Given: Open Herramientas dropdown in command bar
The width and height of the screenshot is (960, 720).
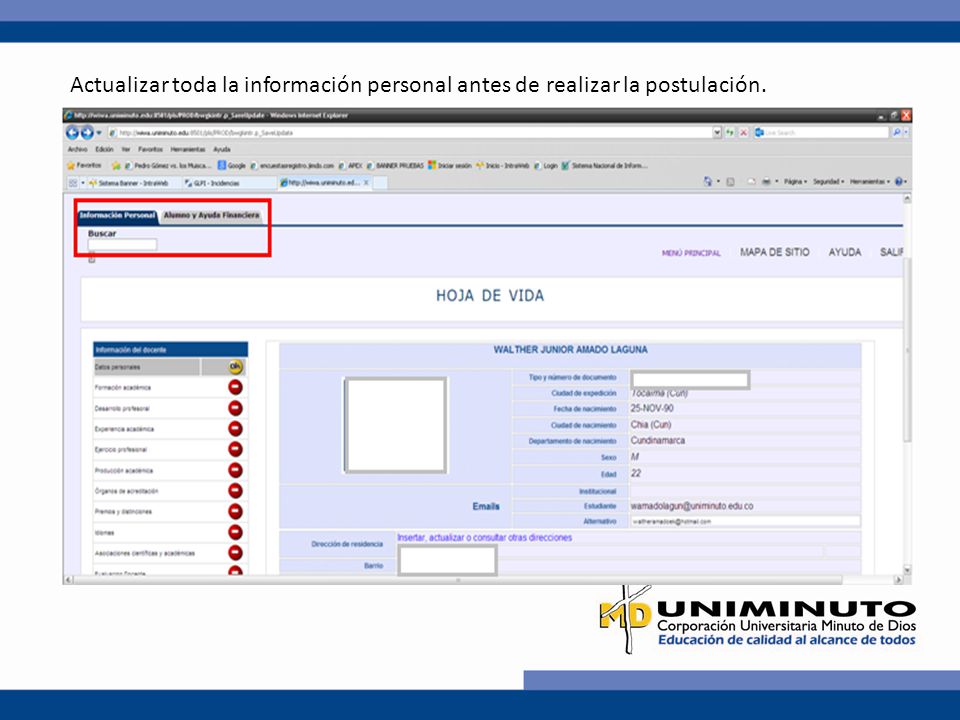Looking at the screenshot, I should pyautogui.click(x=869, y=182).
